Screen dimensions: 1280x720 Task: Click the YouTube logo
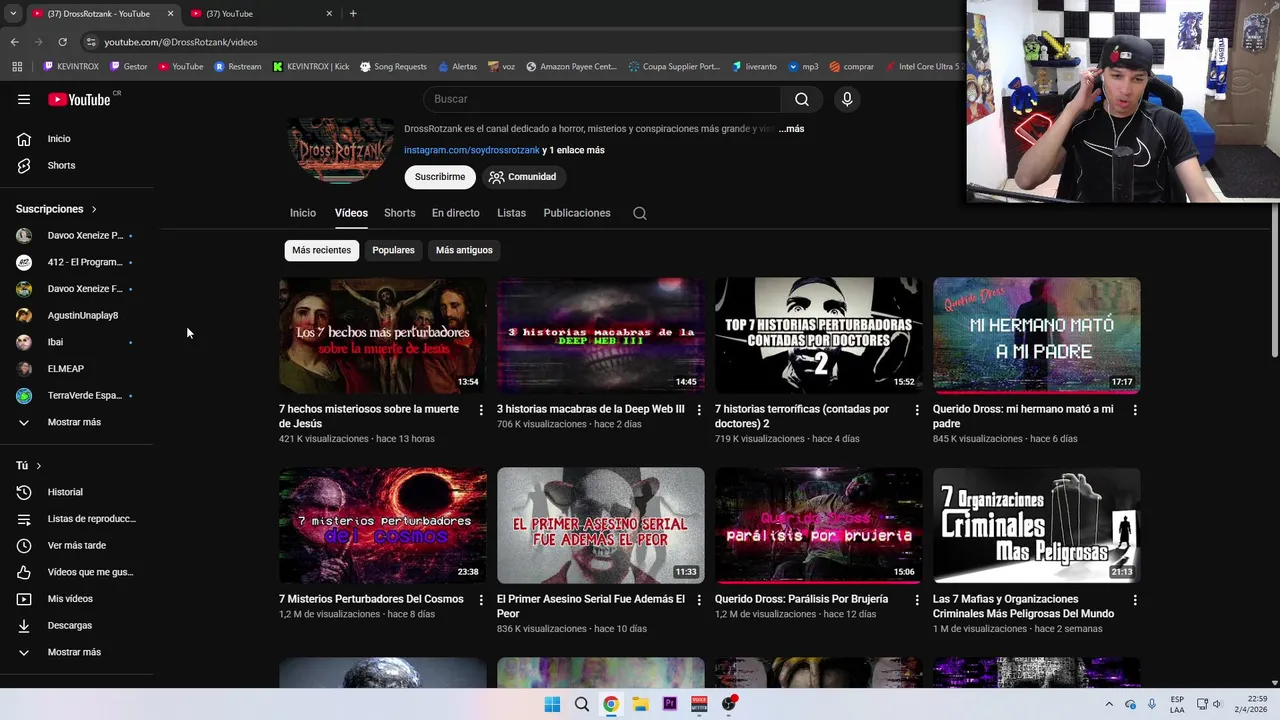(79, 99)
